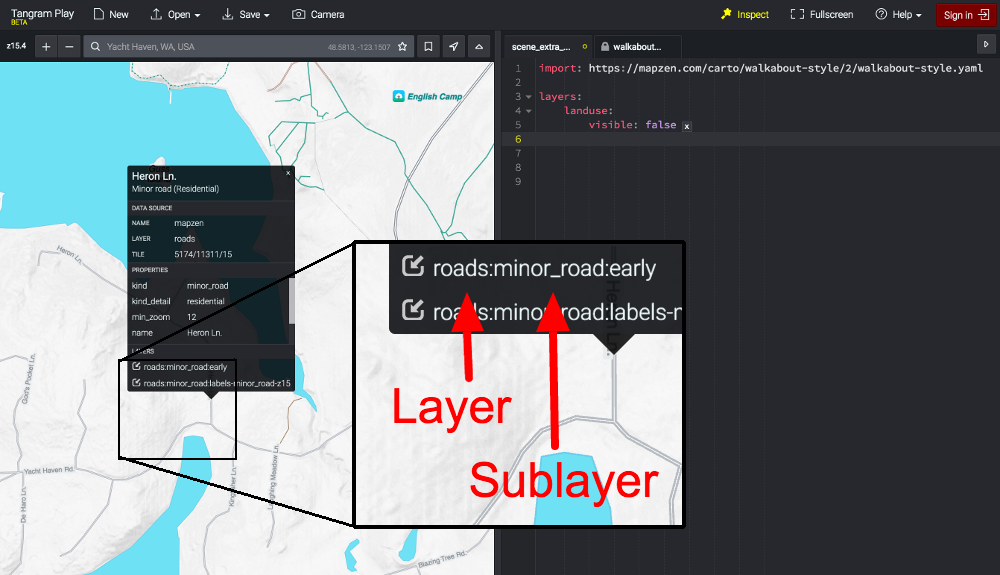Open the Open dropdown menu
Screen dimensions: 1000x575
click(175, 14)
